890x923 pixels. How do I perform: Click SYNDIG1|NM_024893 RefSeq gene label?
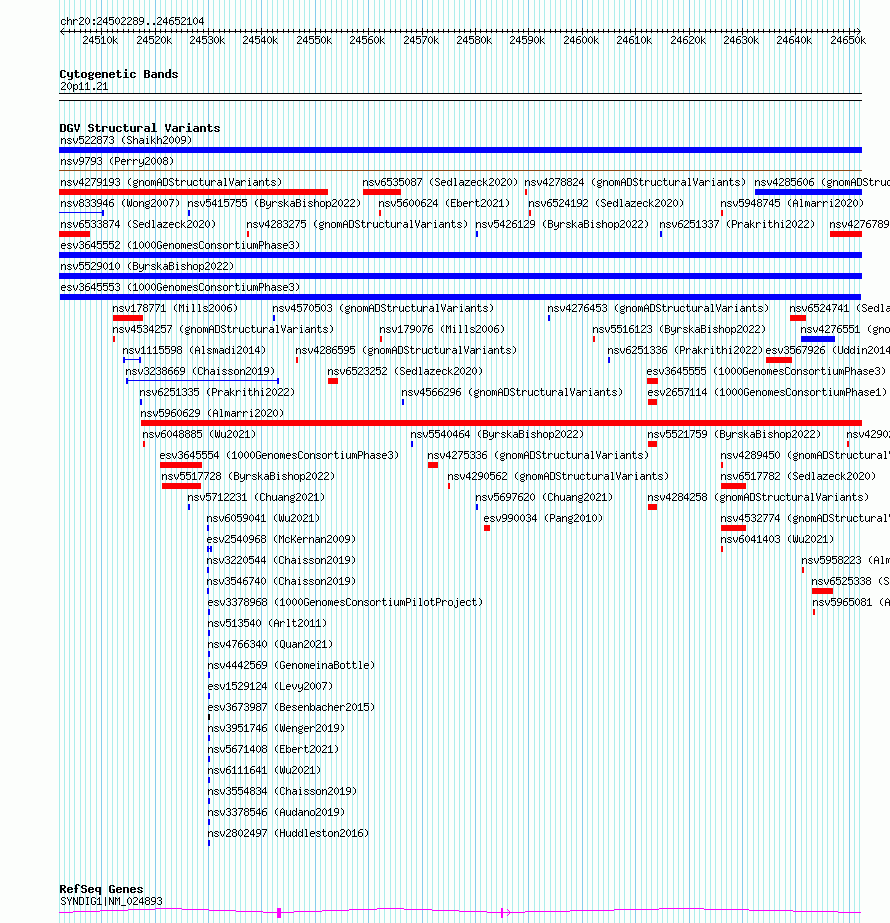coord(111,901)
